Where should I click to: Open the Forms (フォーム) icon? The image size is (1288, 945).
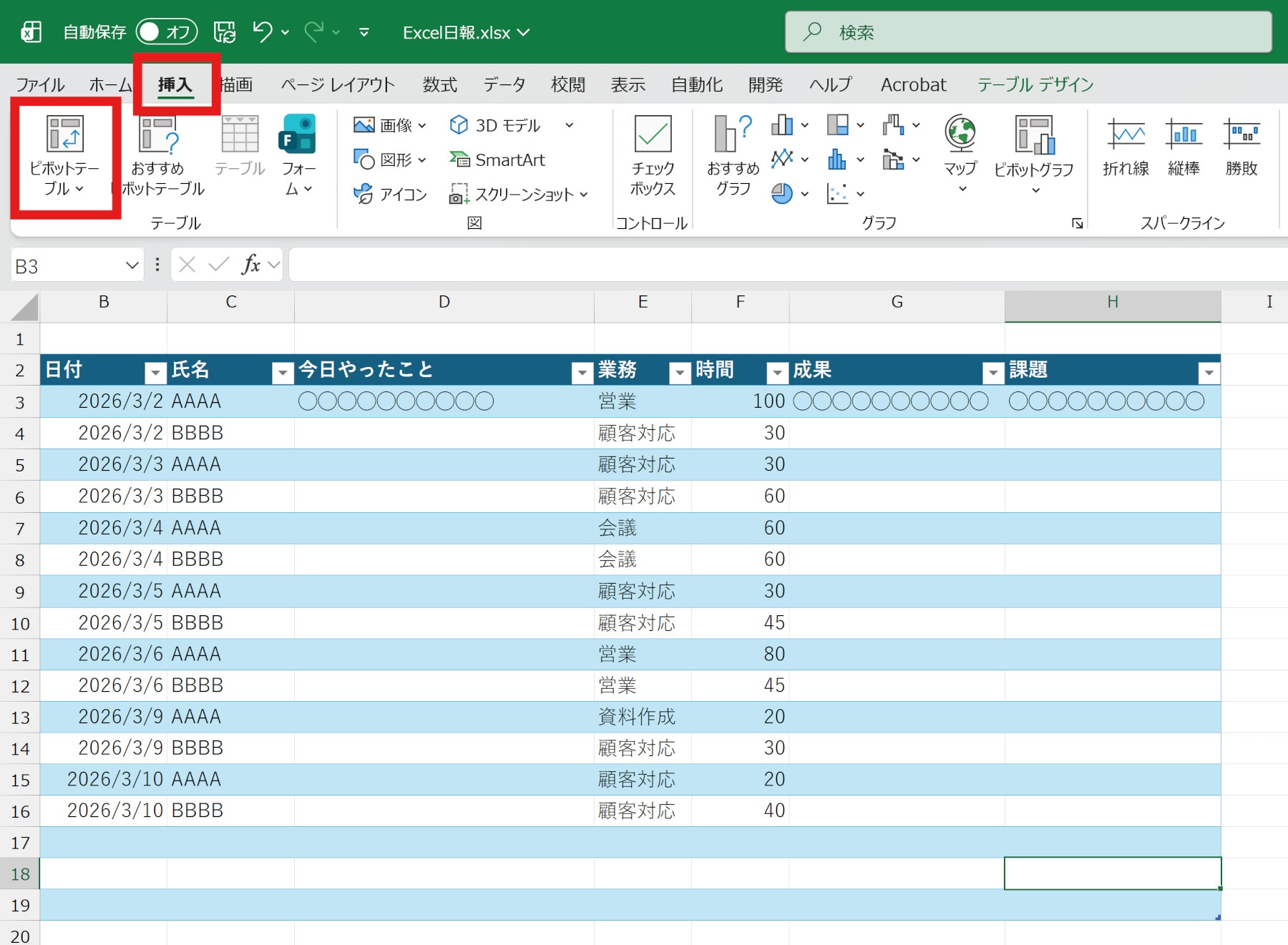(298, 134)
